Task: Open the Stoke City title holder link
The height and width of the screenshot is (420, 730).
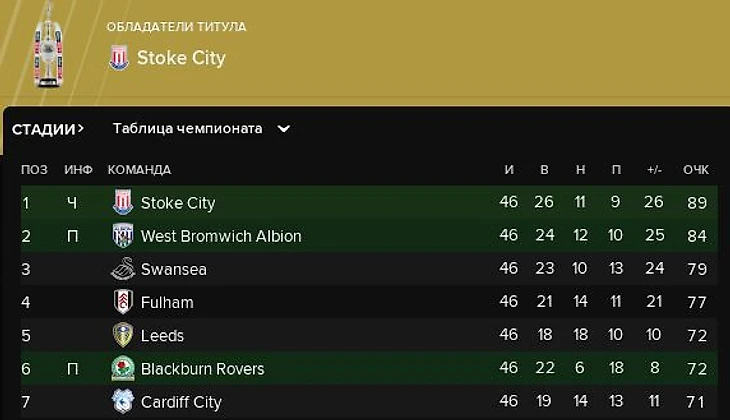Action: (x=181, y=58)
